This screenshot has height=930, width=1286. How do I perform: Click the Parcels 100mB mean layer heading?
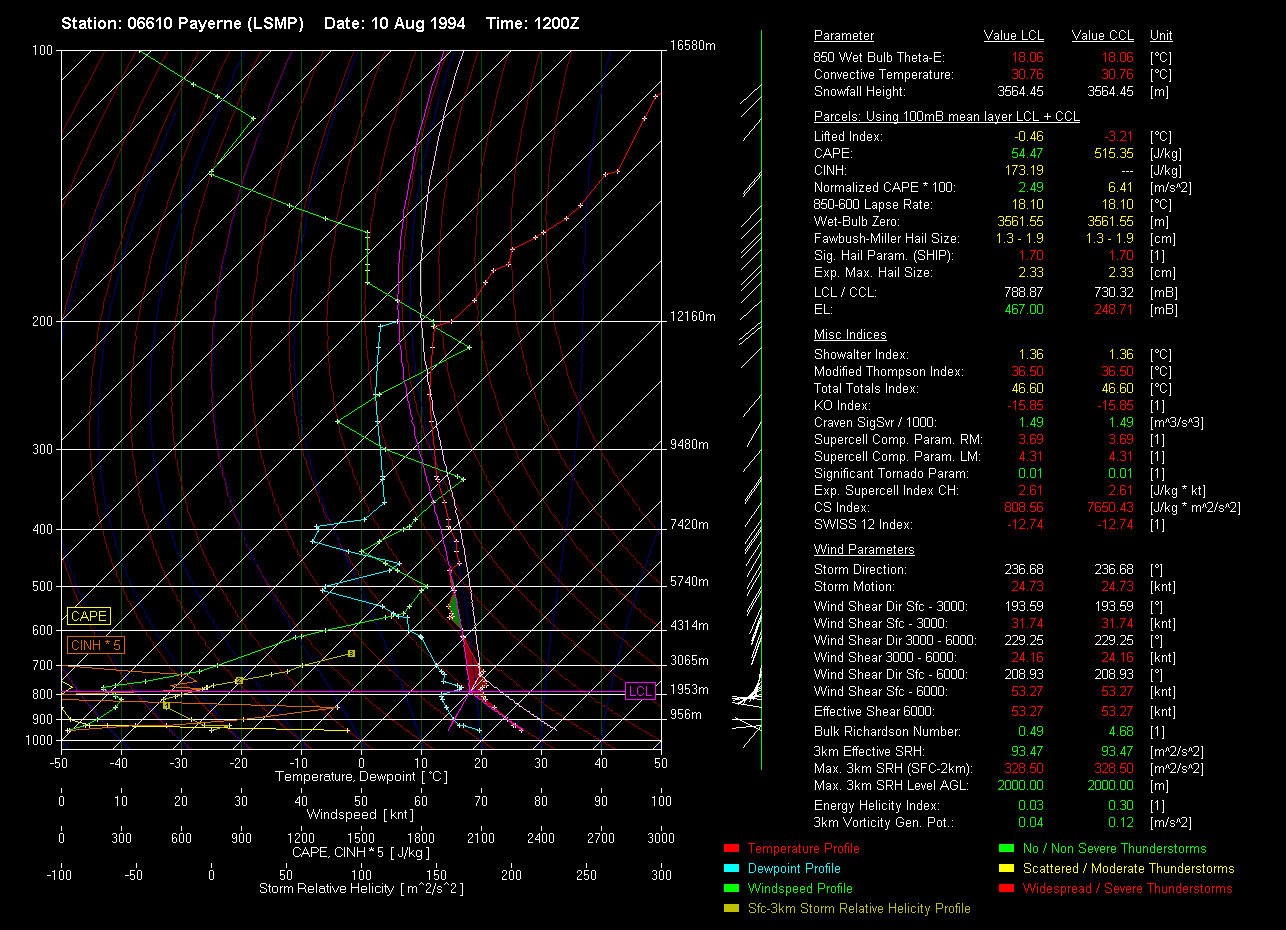pos(946,117)
